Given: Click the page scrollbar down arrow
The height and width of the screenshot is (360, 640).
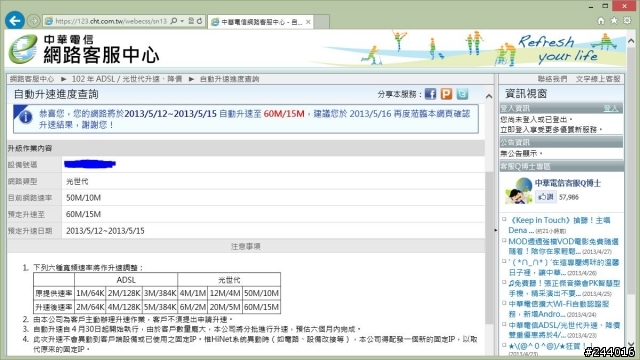Looking at the screenshot, I should (631, 344).
